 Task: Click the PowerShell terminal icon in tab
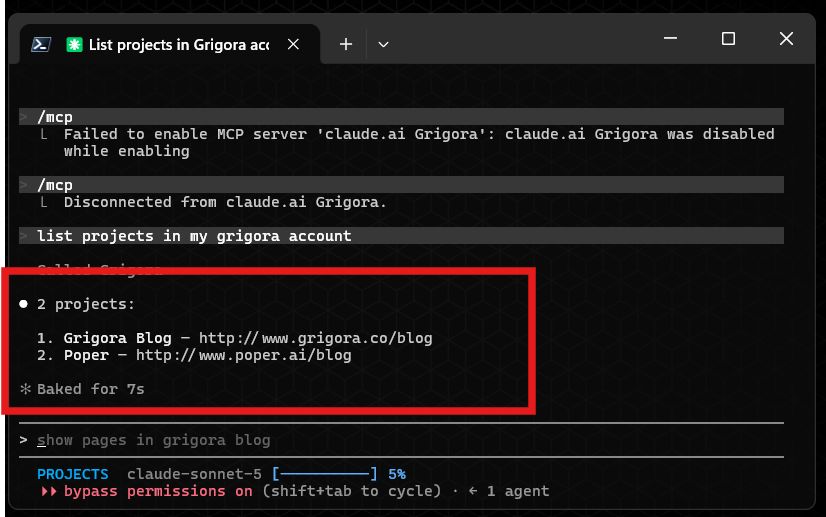41,45
